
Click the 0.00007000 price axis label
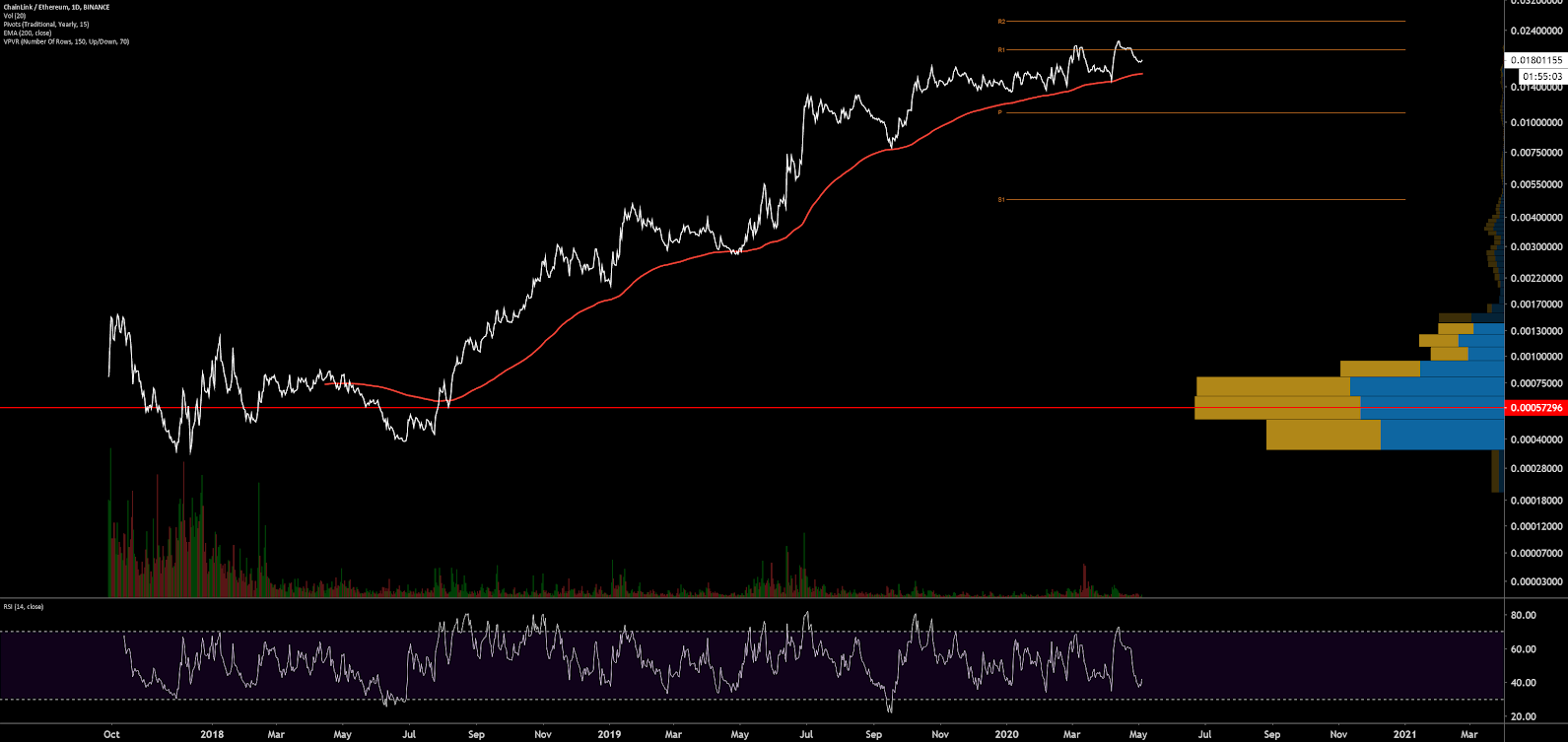point(1535,553)
